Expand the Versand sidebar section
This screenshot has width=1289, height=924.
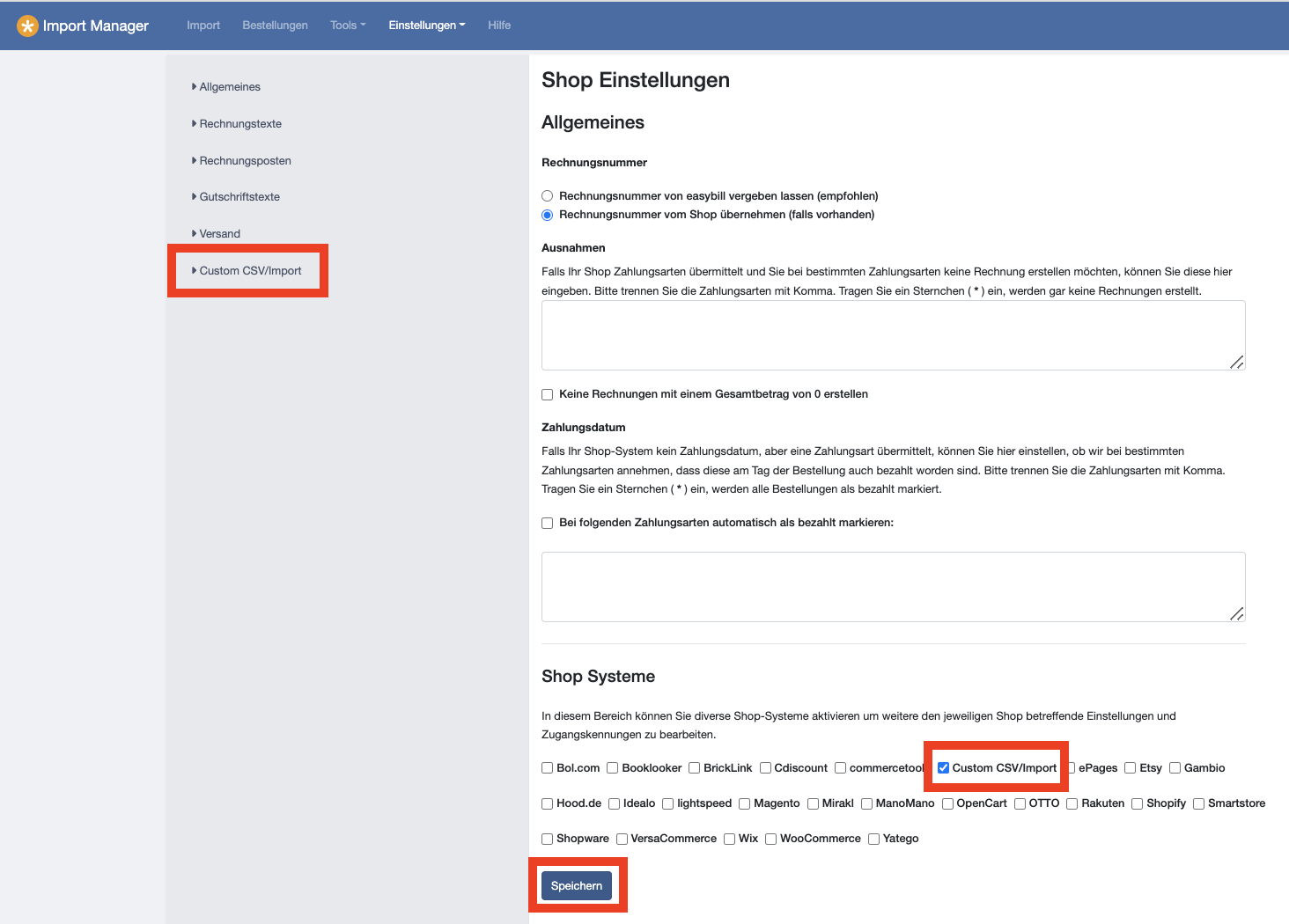pyautogui.click(x=216, y=234)
